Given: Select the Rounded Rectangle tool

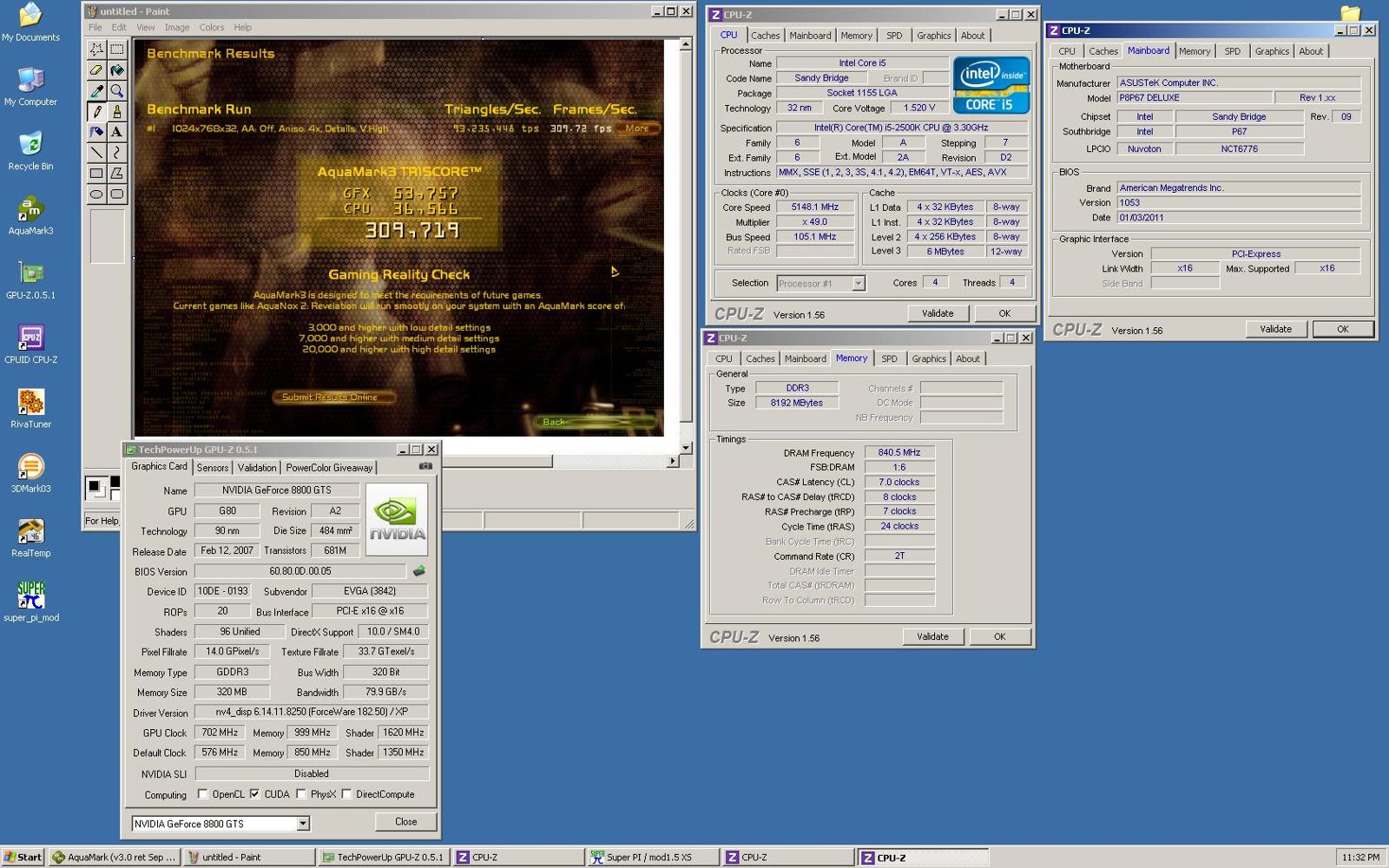Looking at the screenshot, I should (x=117, y=194).
